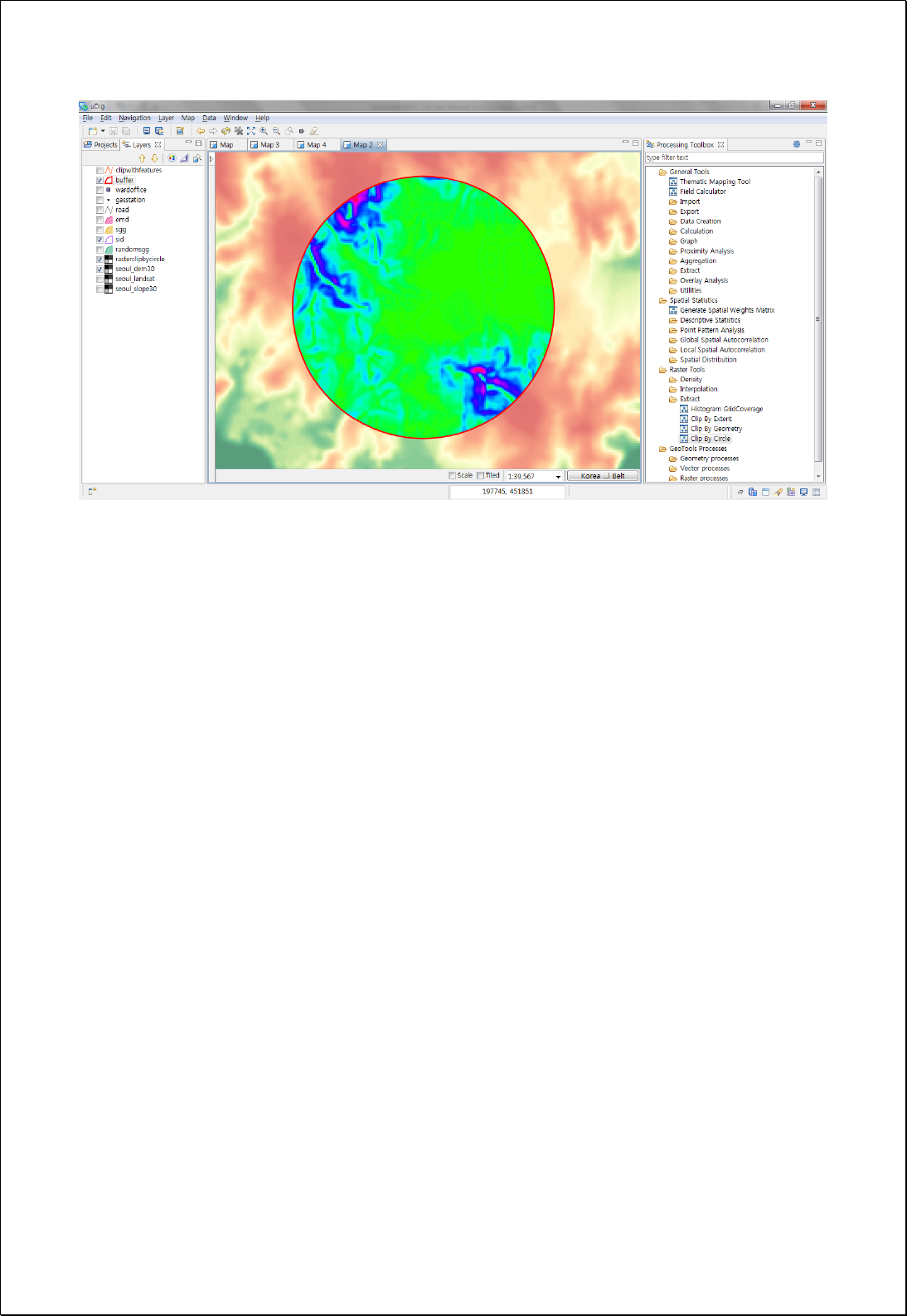
Task: Minimize the Layers panel view
Action: [188, 143]
